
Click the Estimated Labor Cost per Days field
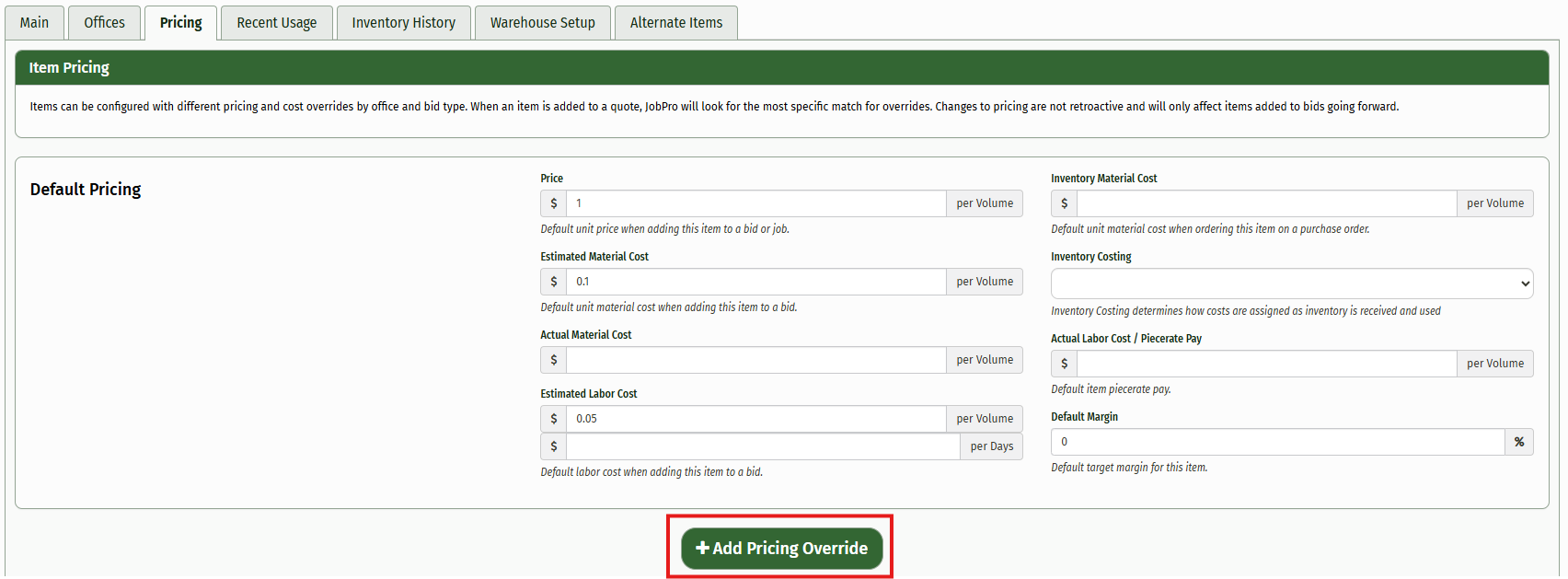point(762,446)
